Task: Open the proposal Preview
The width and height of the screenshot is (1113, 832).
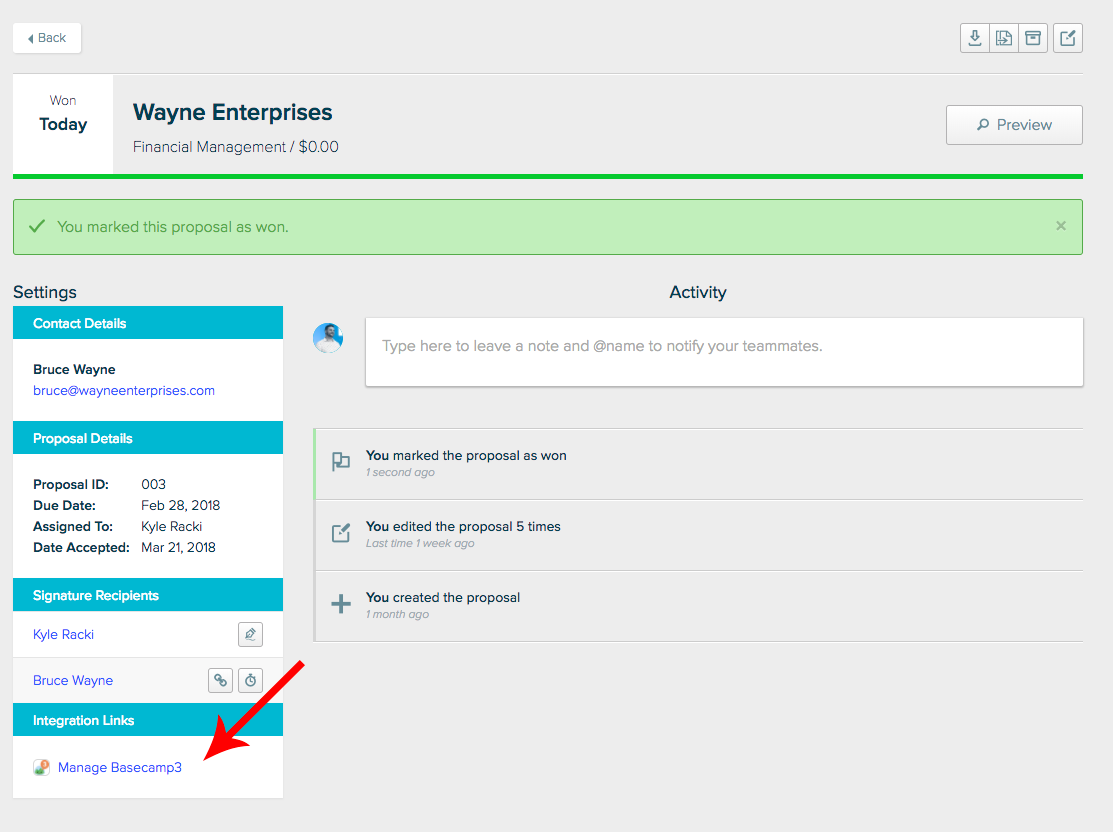Action: tap(1014, 125)
